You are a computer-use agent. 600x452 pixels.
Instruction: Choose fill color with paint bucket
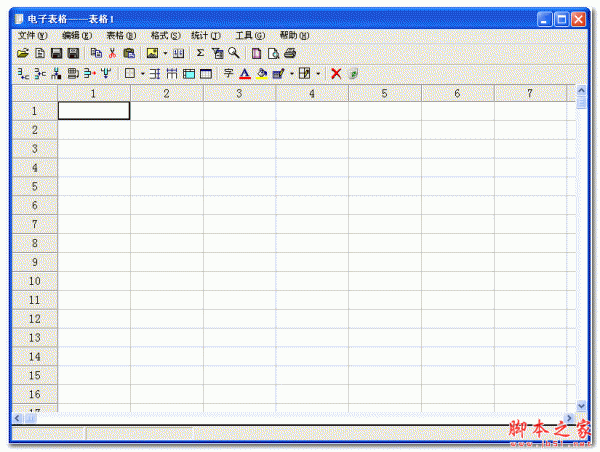(x=262, y=73)
